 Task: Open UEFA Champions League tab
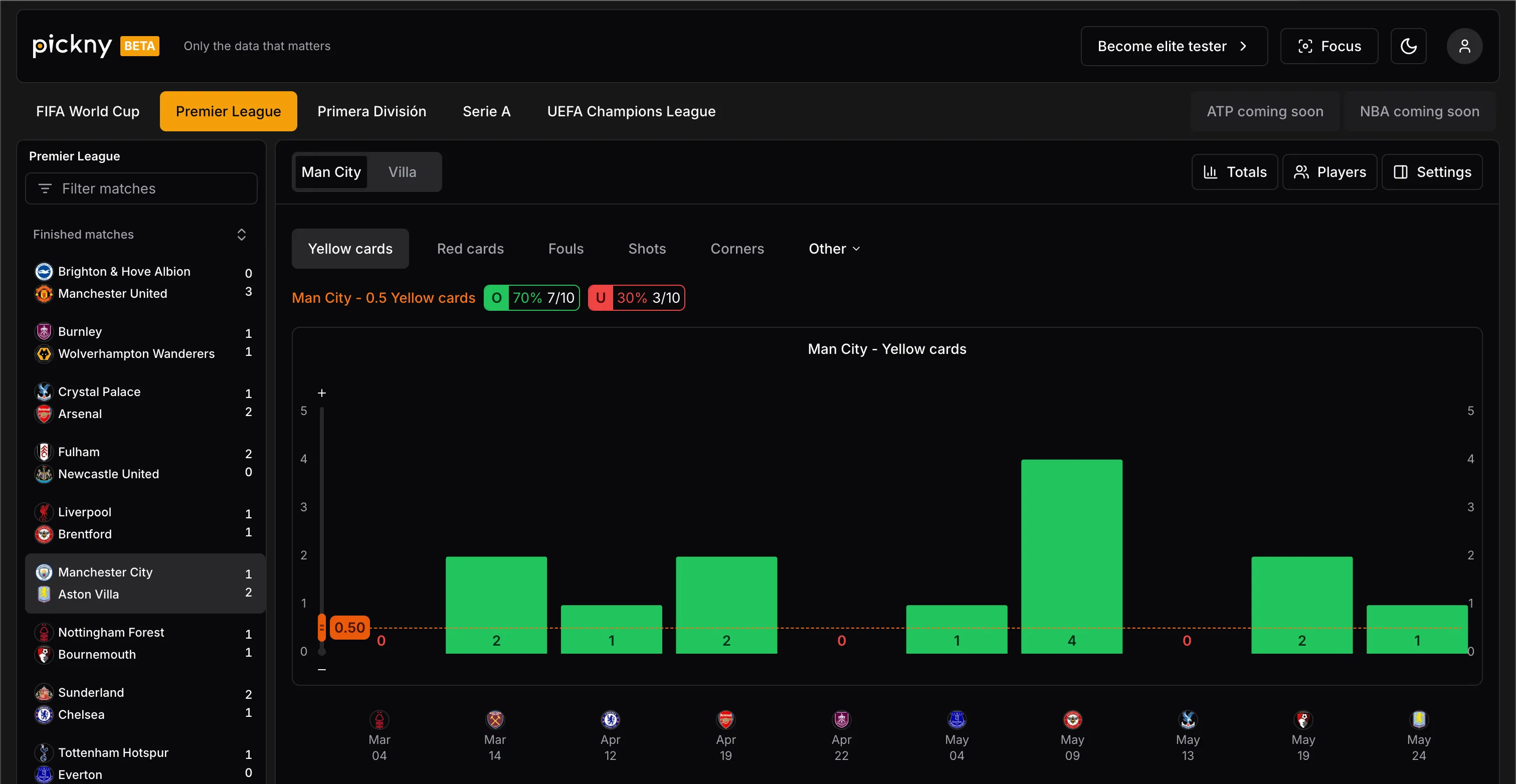[x=631, y=111]
